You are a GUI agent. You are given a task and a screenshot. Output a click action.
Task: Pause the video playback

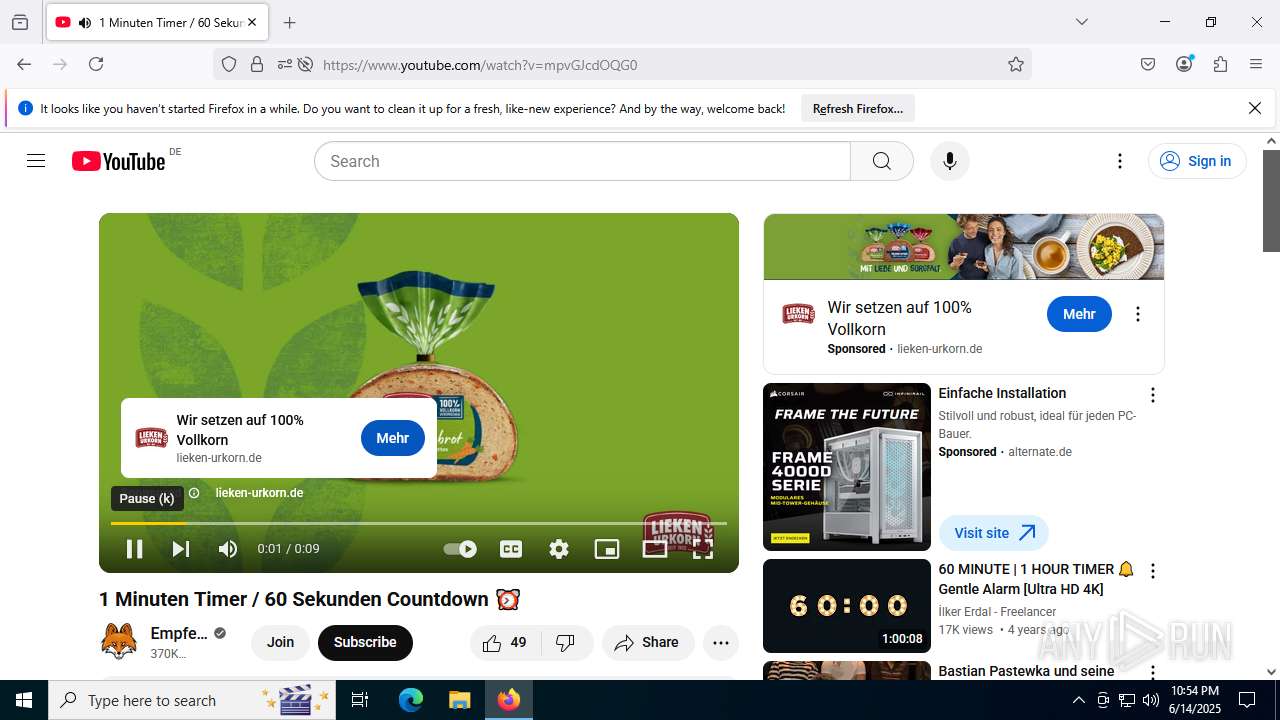pyautogui.click(x=134, y=549)
